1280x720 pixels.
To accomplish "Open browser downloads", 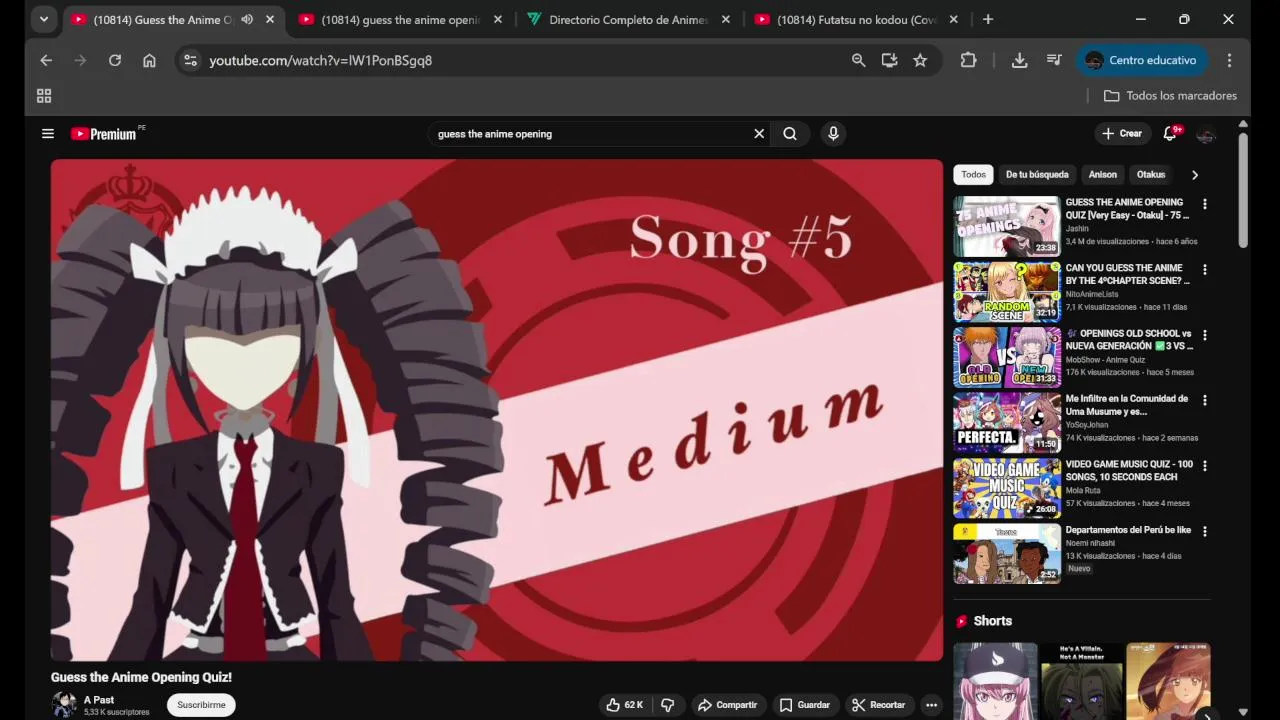I will (1019, 60).
